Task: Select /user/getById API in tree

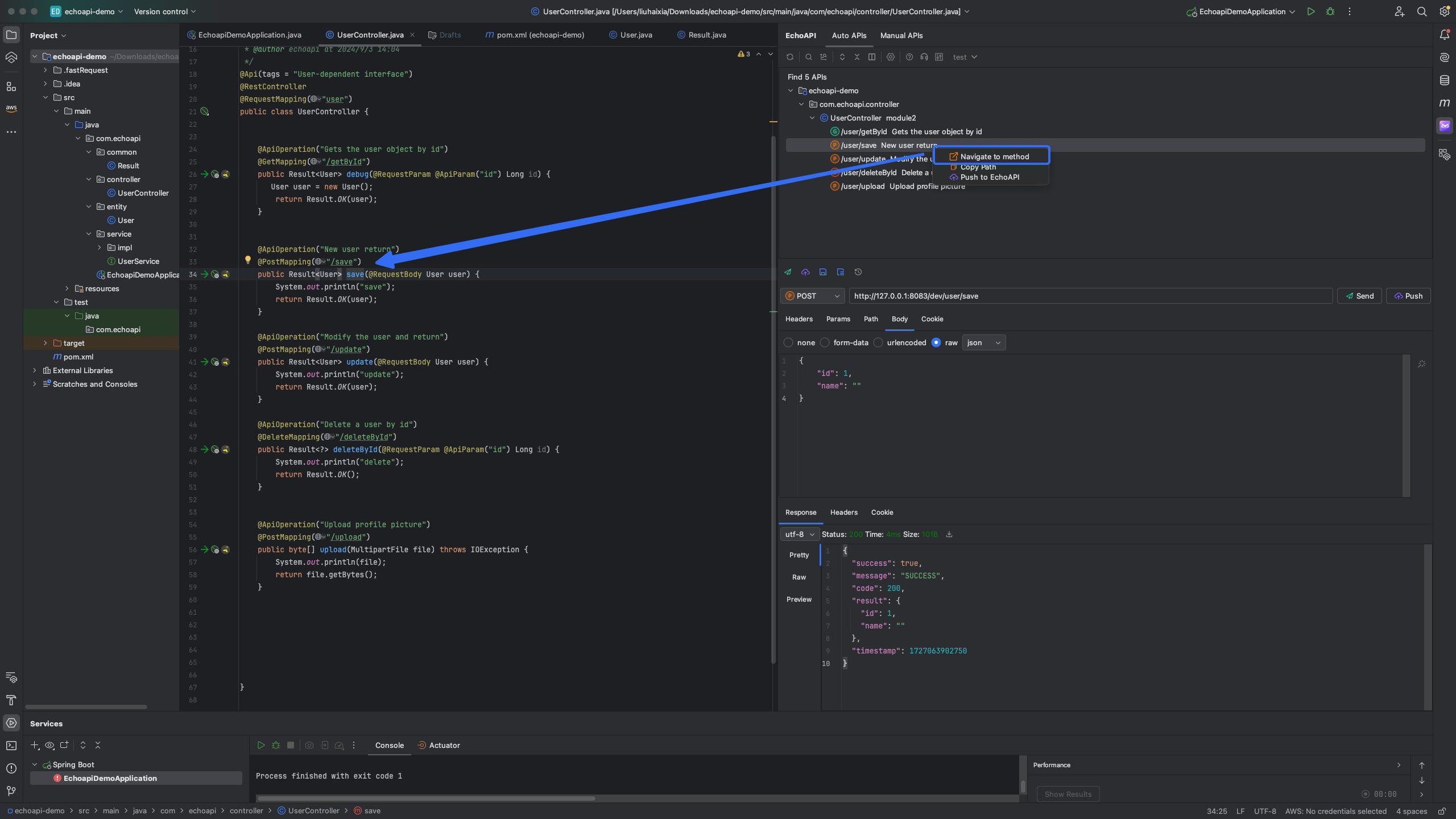Action: (905, 131)
